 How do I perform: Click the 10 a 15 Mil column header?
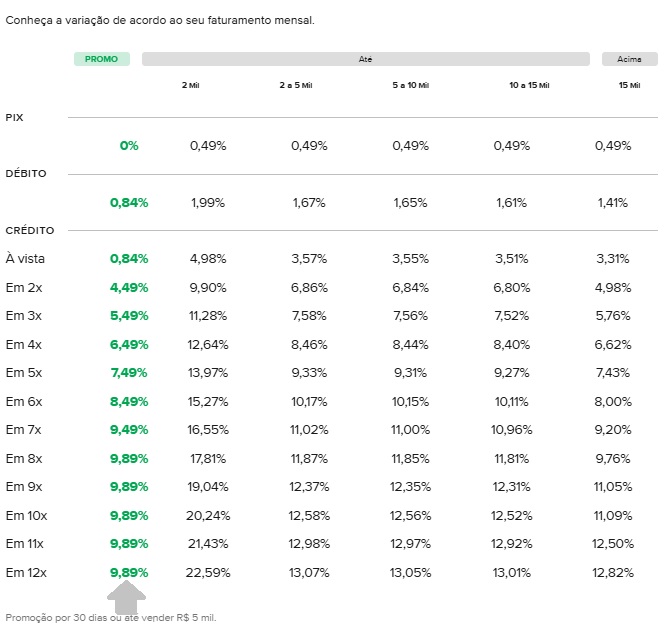(529, 85)
